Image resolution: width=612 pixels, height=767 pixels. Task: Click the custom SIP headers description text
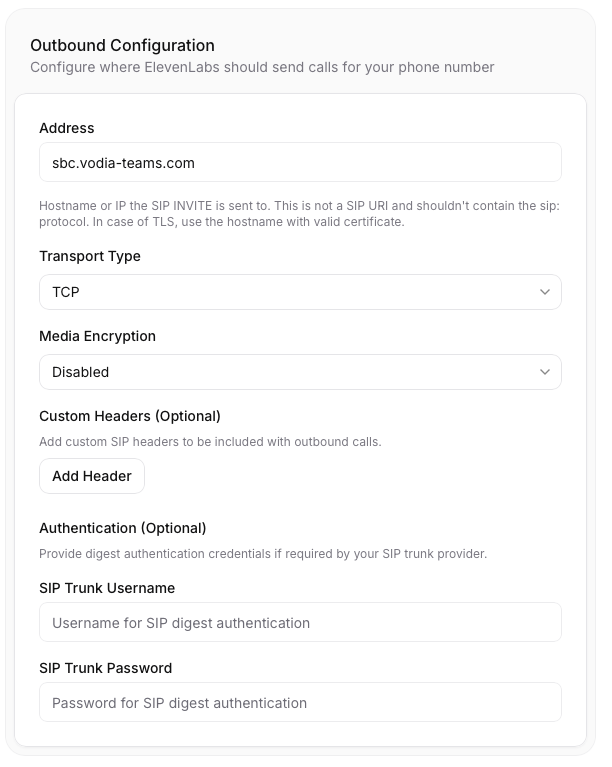(210, 441)
